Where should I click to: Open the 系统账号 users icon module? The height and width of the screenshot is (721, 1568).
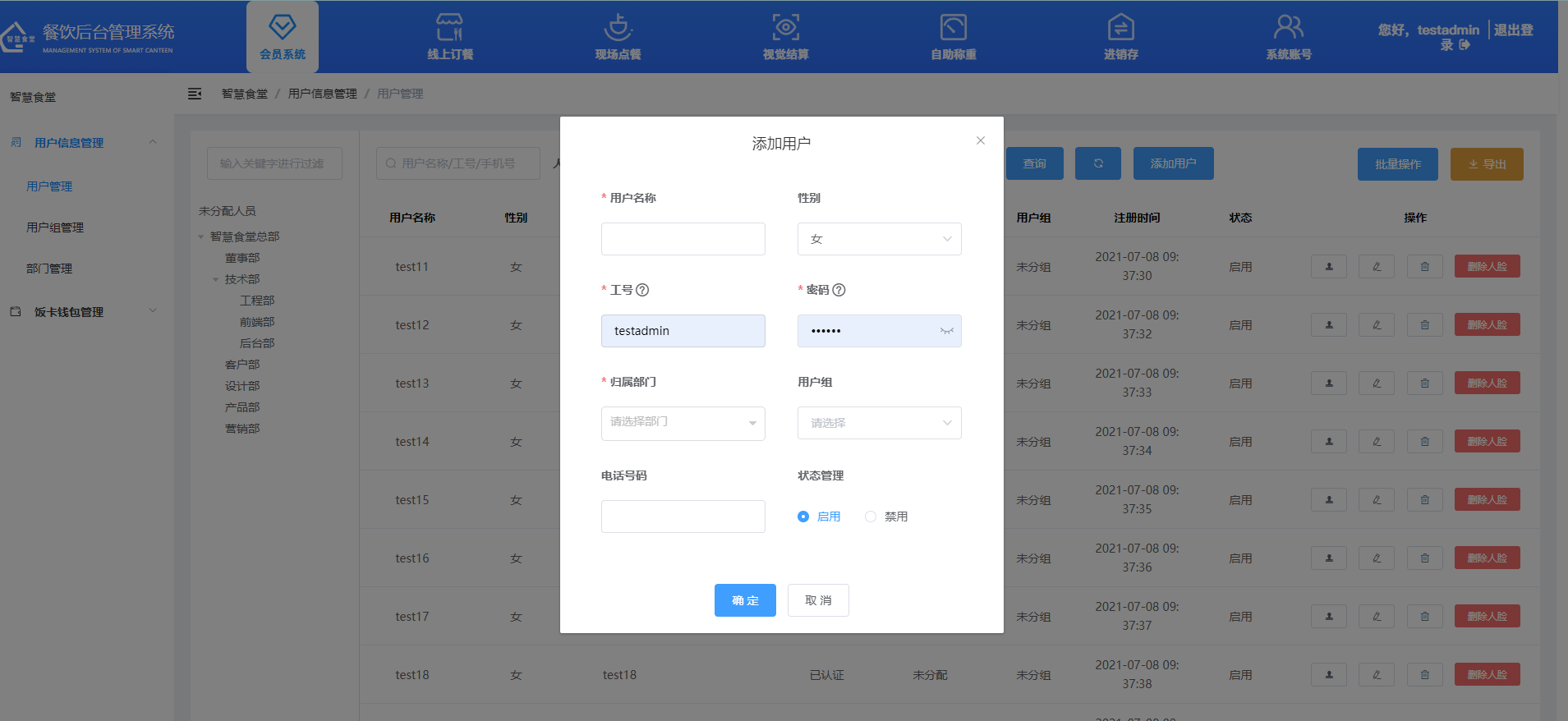(1288, 36)
